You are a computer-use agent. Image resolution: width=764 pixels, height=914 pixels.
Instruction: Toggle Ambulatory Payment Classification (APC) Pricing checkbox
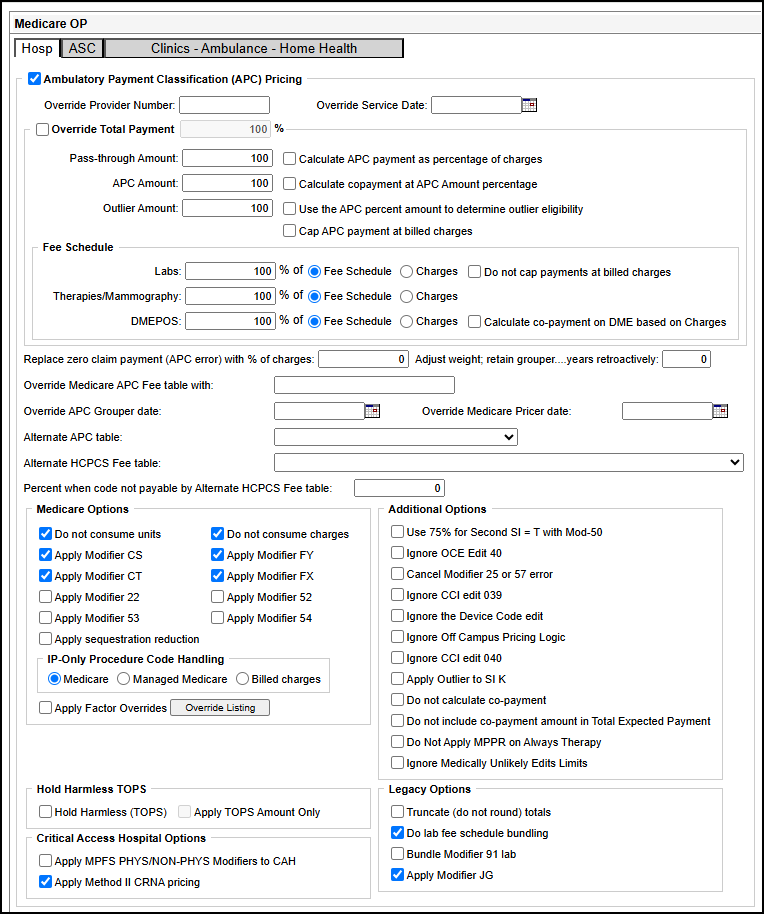pos(34,79)
